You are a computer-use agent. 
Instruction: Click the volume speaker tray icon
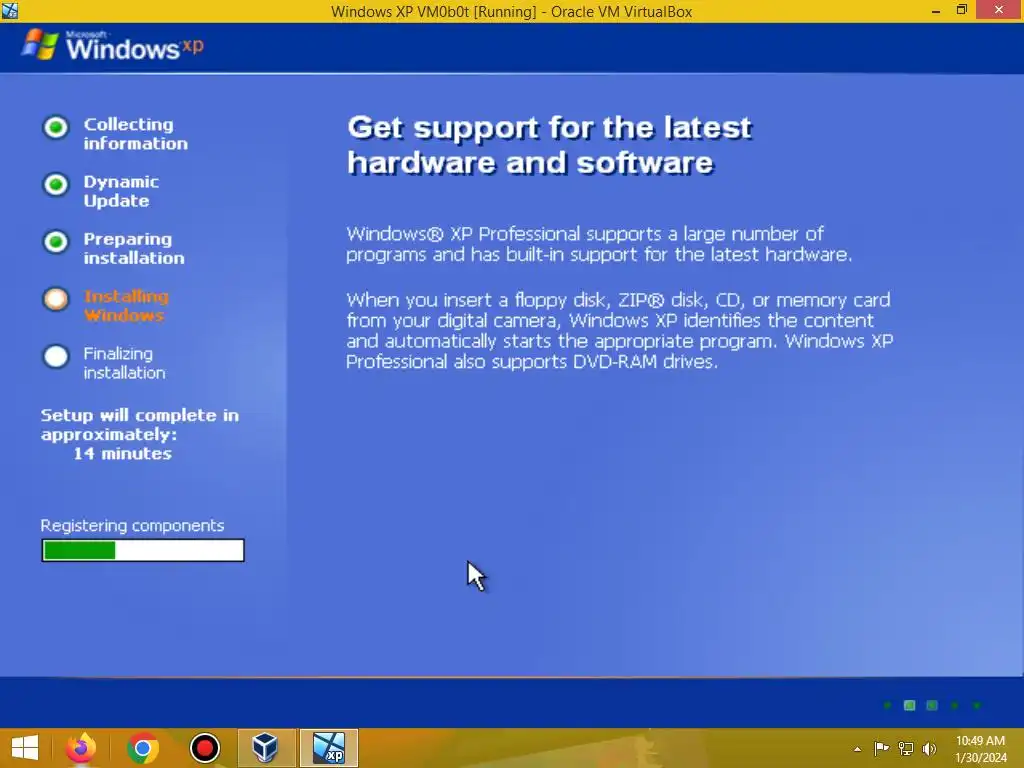(929, 748)
